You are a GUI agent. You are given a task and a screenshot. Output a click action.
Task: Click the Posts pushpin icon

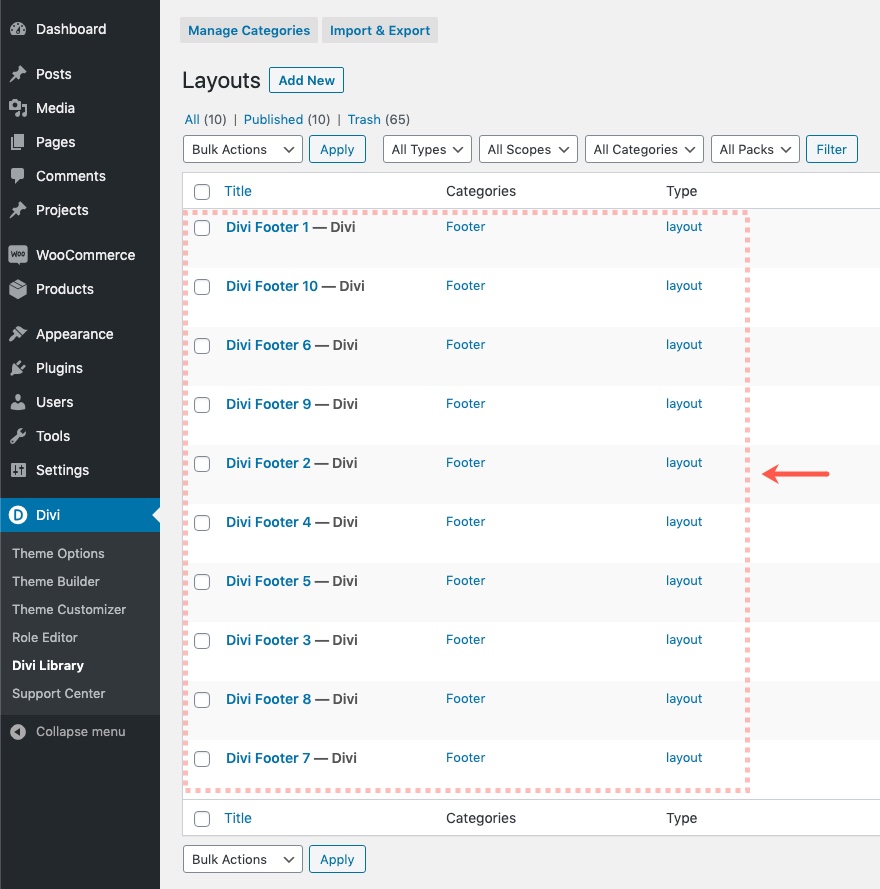pos(18,74)
